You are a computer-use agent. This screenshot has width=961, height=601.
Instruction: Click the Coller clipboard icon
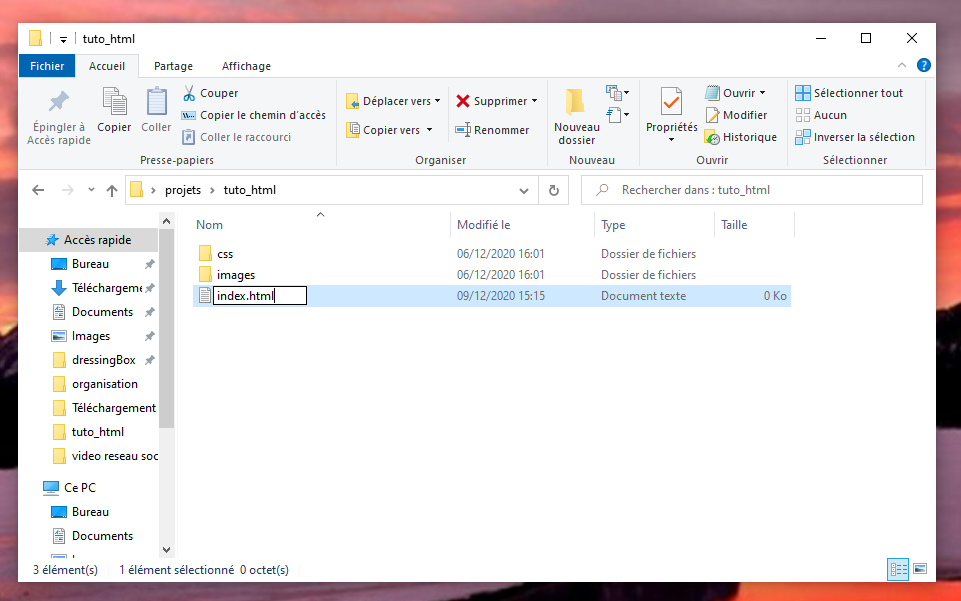click(x=156, y=102)
